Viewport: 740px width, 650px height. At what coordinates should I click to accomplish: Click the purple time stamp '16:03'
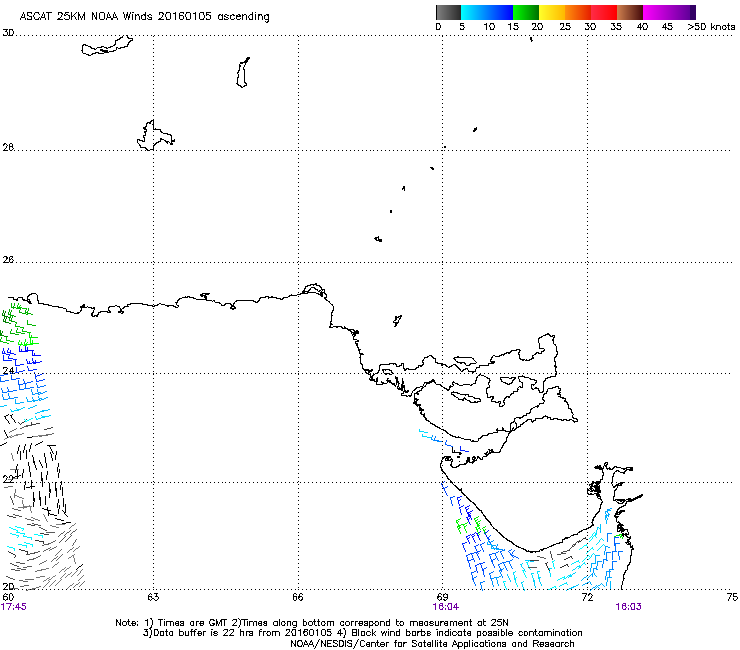click(x=628, y=607)
